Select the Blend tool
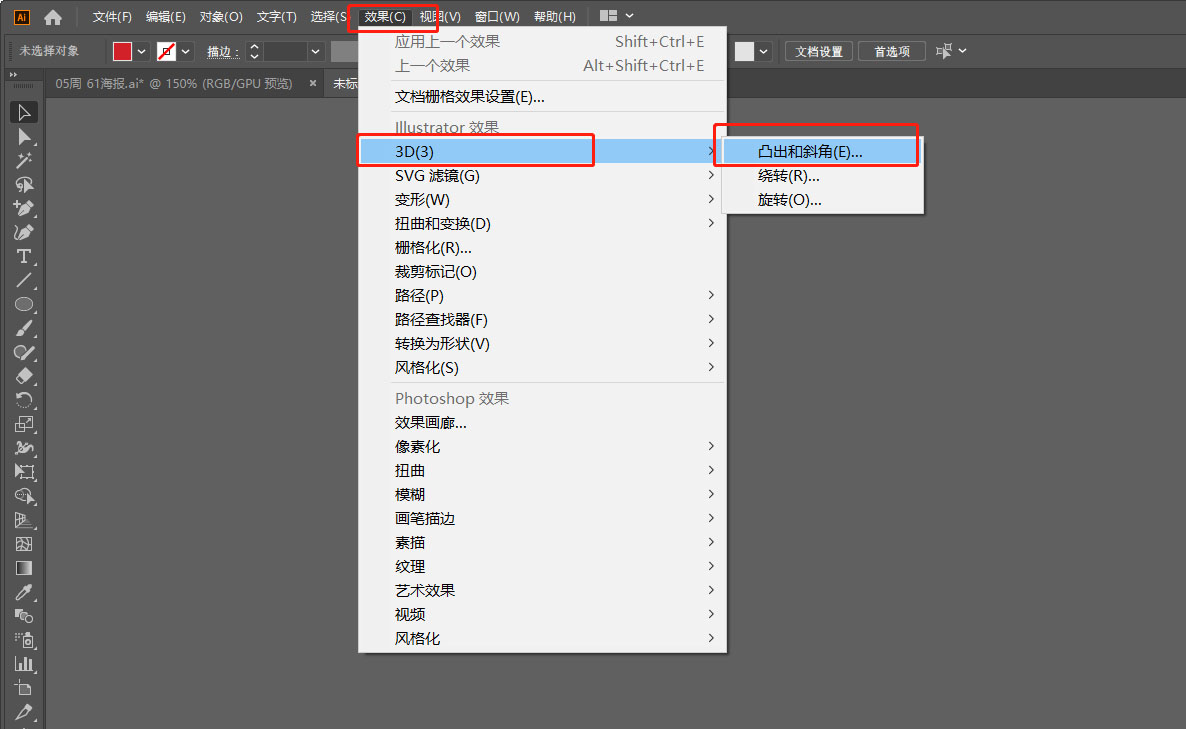This screenshot has width=1186, height=729. (x=23, y=616)
